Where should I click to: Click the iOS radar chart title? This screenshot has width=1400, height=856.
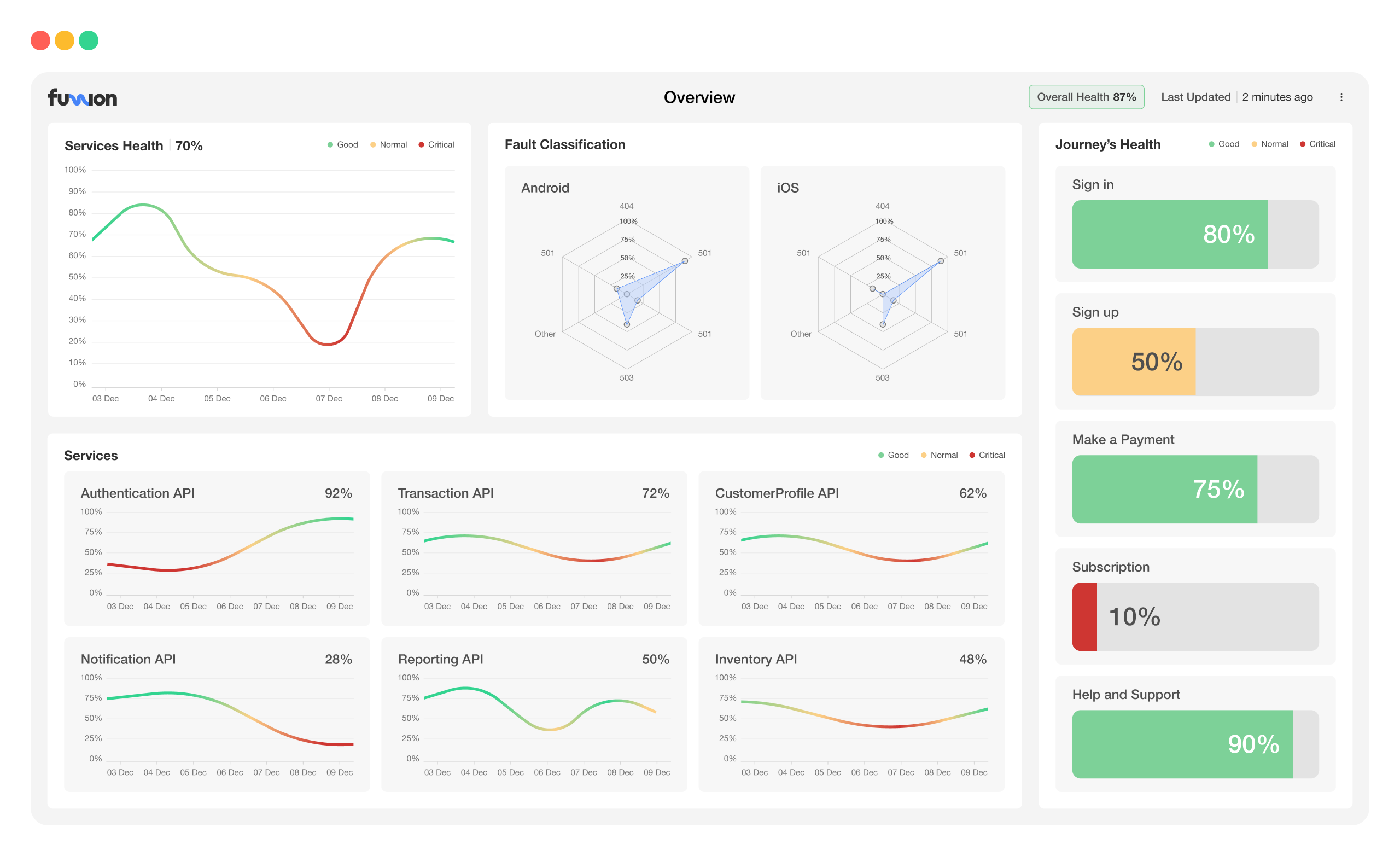pyautogui.click(x=788, y=188)
